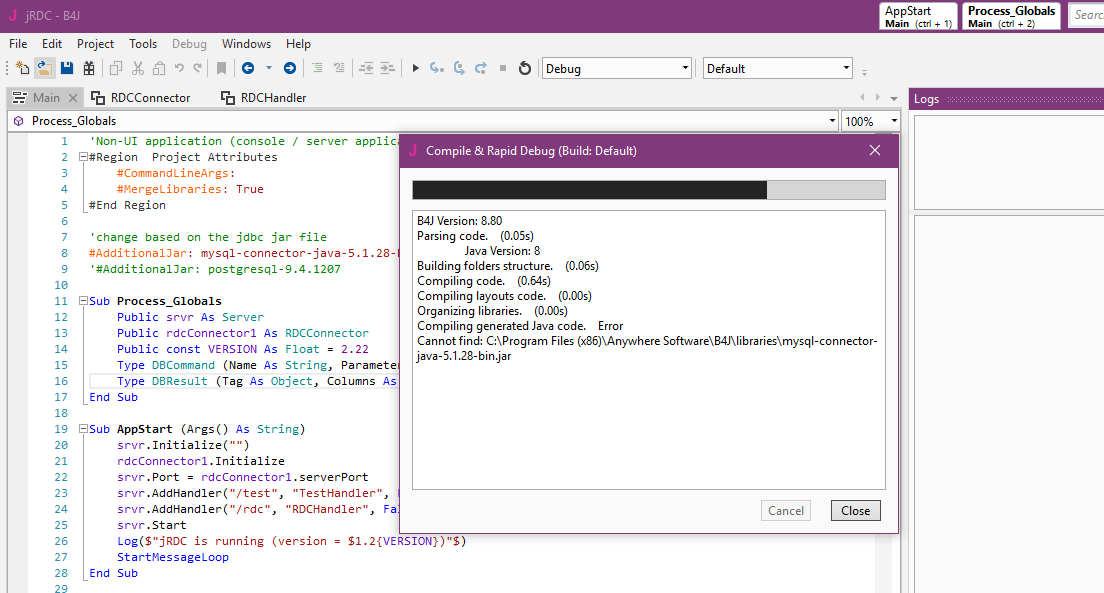The width and height of the screenshot is (1104, 593).
Task: Click the Open project folder icon
Action: pos(44,68)
